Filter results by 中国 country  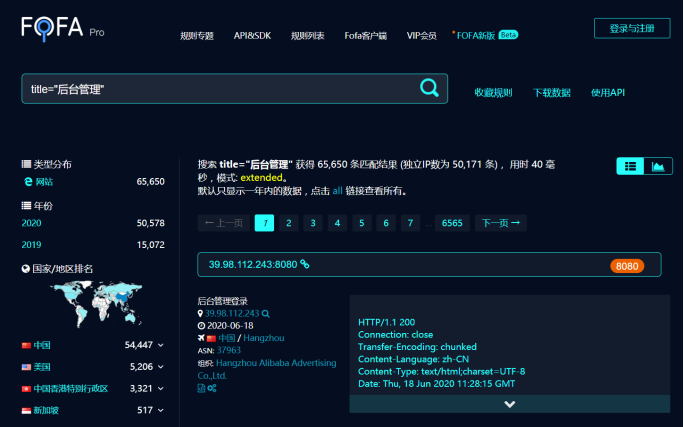tap(42, 345)
